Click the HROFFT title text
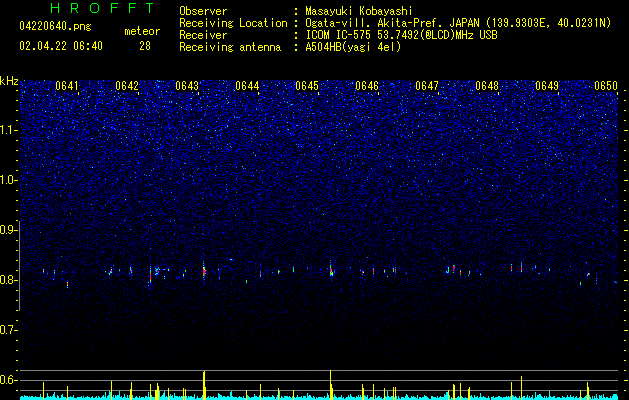The width and height of the screenshot is (629, 400). 103,8
